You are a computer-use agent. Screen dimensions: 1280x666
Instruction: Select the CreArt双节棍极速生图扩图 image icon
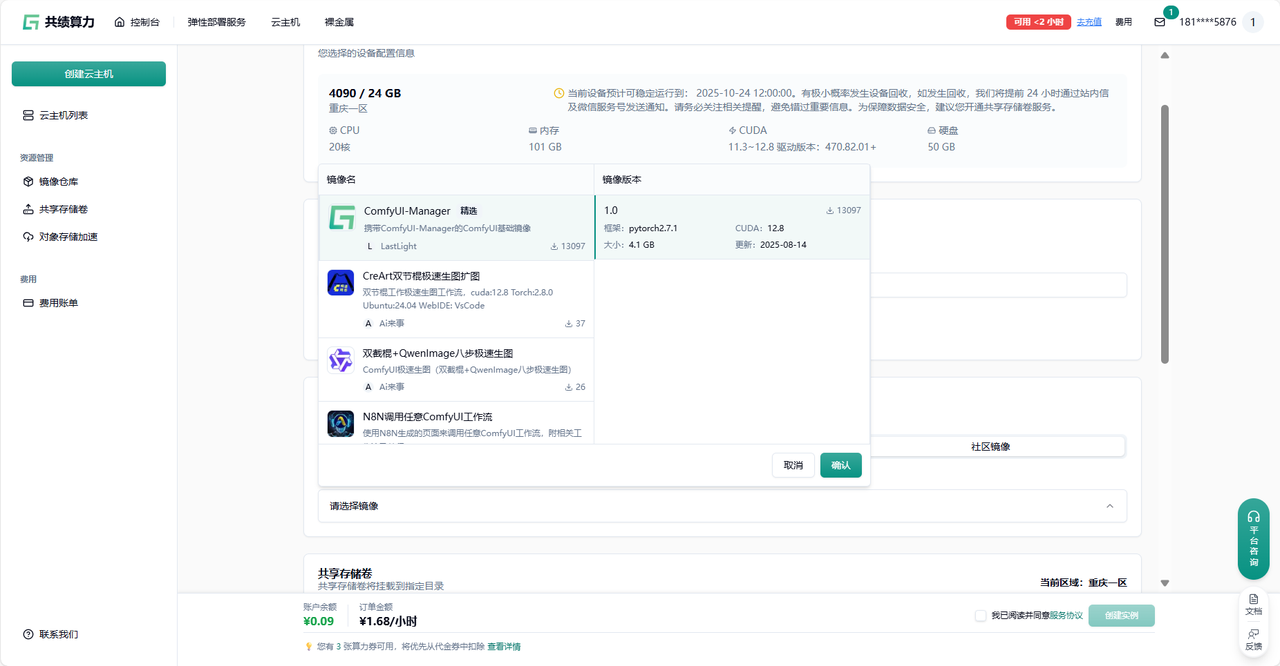341,283
